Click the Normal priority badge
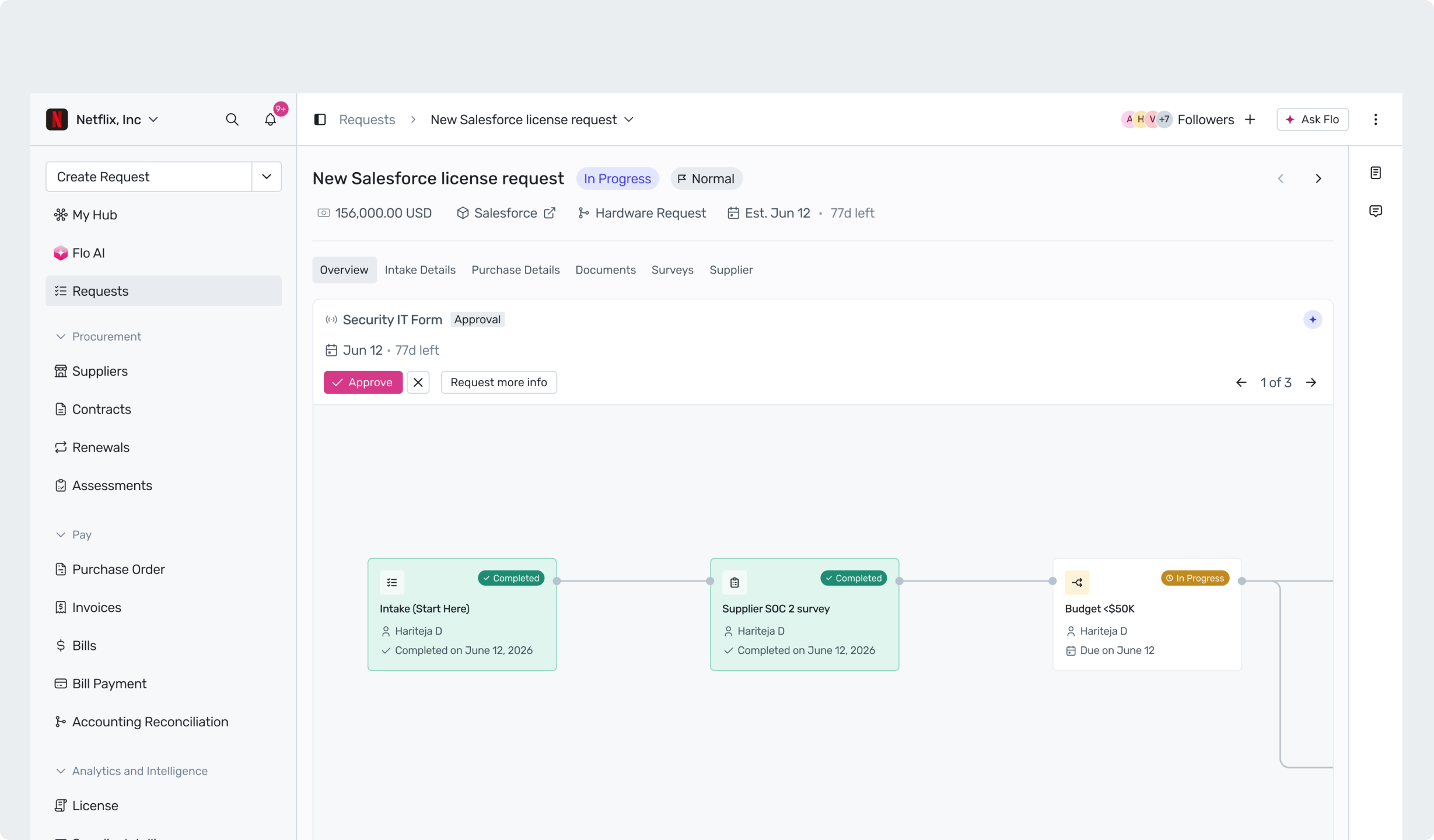This screenshot has height=840, width=1434. (706, 178)
